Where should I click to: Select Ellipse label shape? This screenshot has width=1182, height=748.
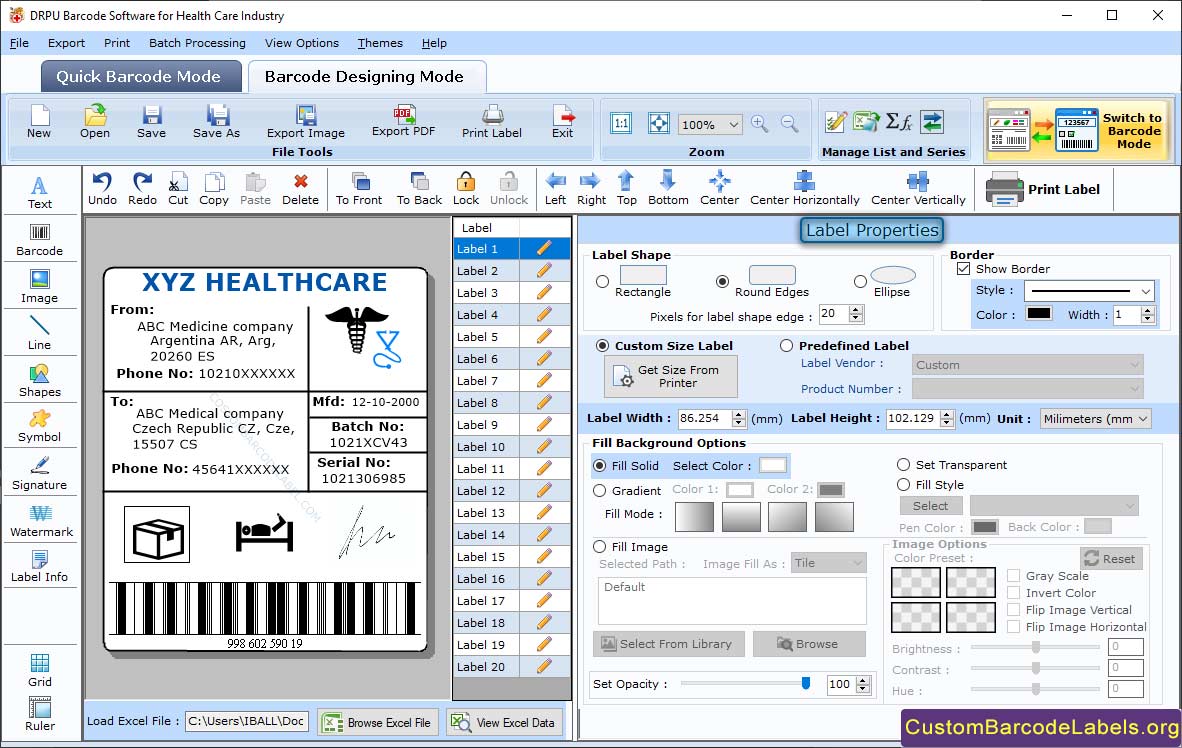[860, 281]
